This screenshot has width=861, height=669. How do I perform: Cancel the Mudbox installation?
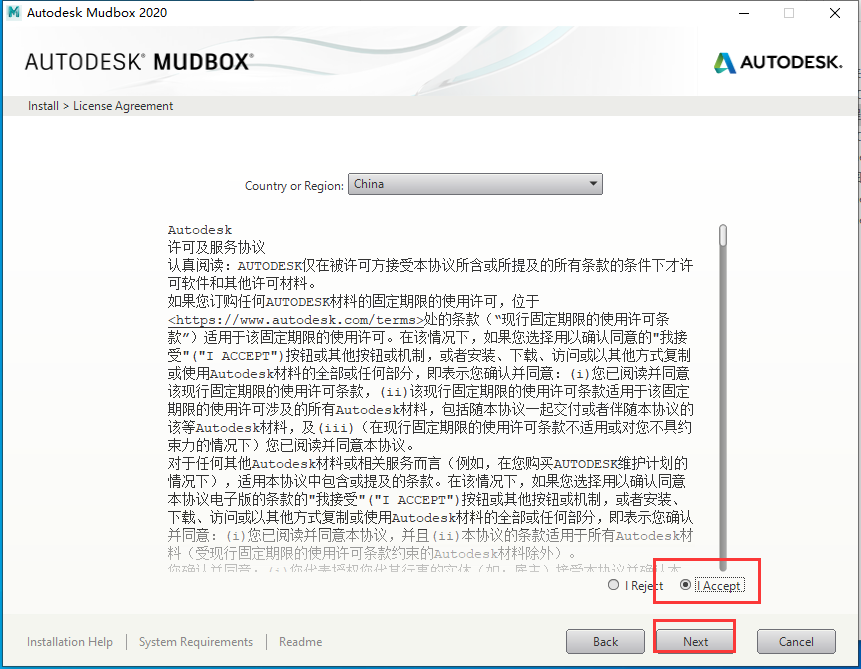pos(796,642)
